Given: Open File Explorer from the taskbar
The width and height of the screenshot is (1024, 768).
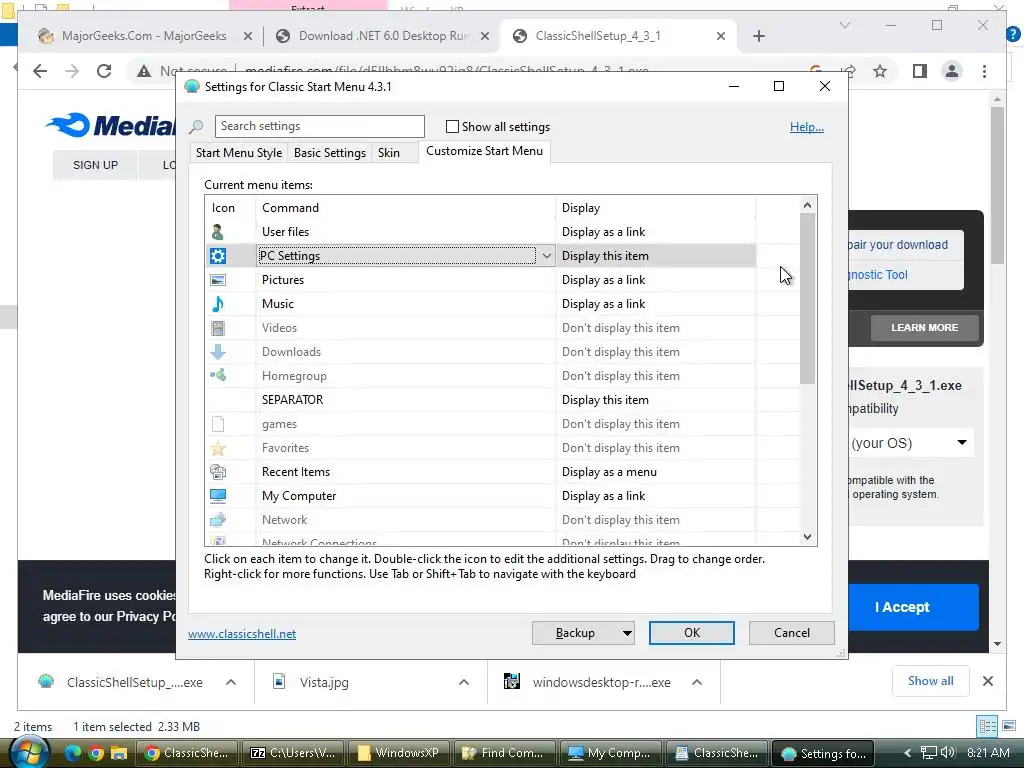Looking at the screenshot, I should [x=119, y=753].
